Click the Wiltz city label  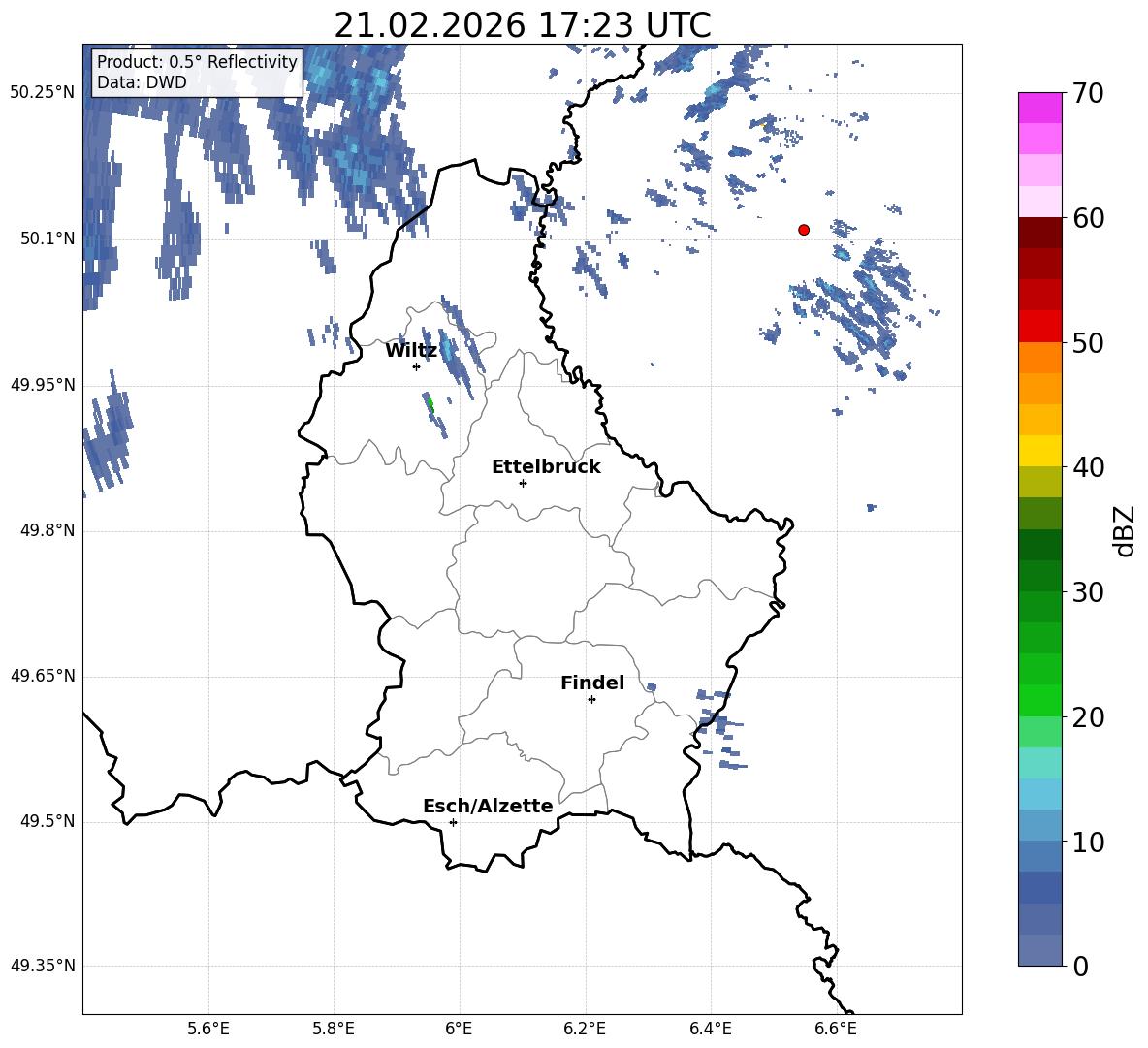pos(411,351)
